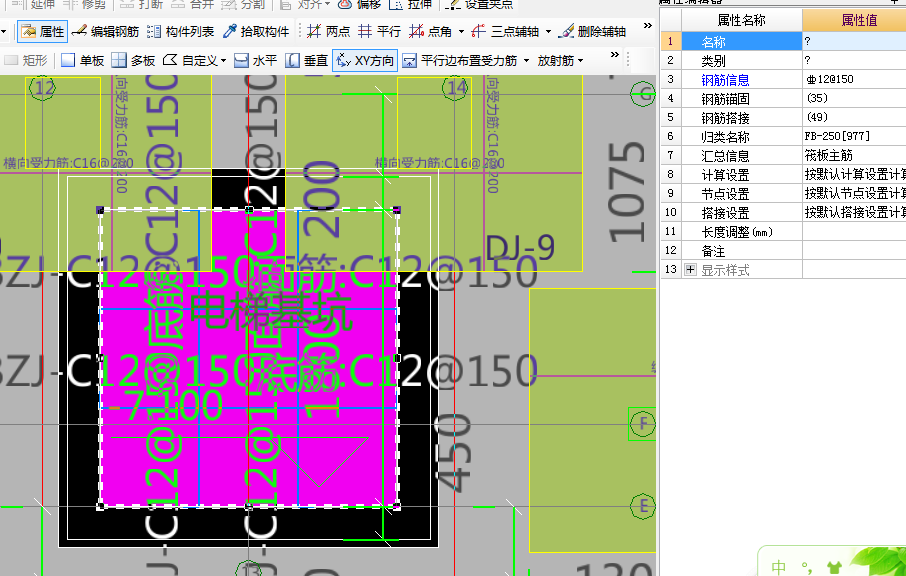Click the 属性名称 column header

point(741,20)
